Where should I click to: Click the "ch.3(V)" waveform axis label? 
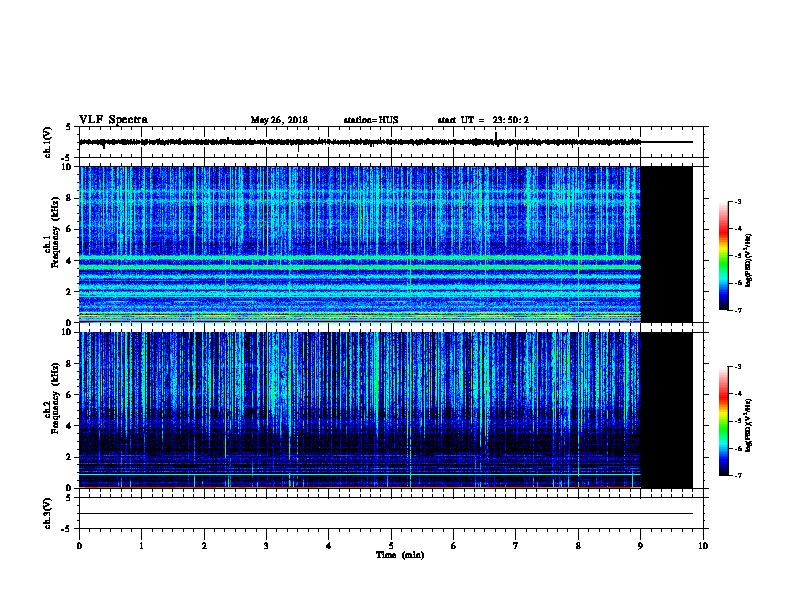(47, 513)
